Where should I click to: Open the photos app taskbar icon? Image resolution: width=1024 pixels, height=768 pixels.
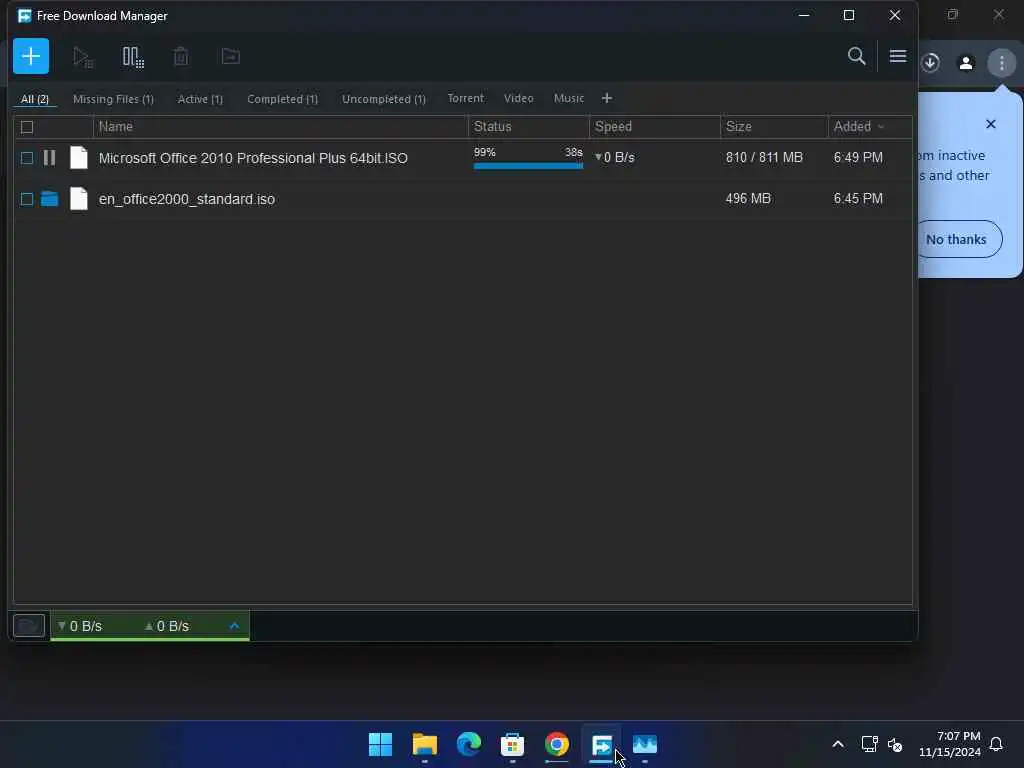pos(645,744)
